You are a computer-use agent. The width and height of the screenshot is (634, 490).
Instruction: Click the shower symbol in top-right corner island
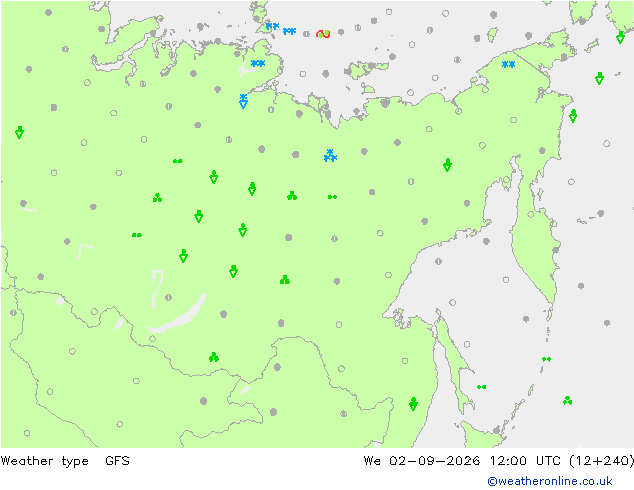[x=620, y=37]
